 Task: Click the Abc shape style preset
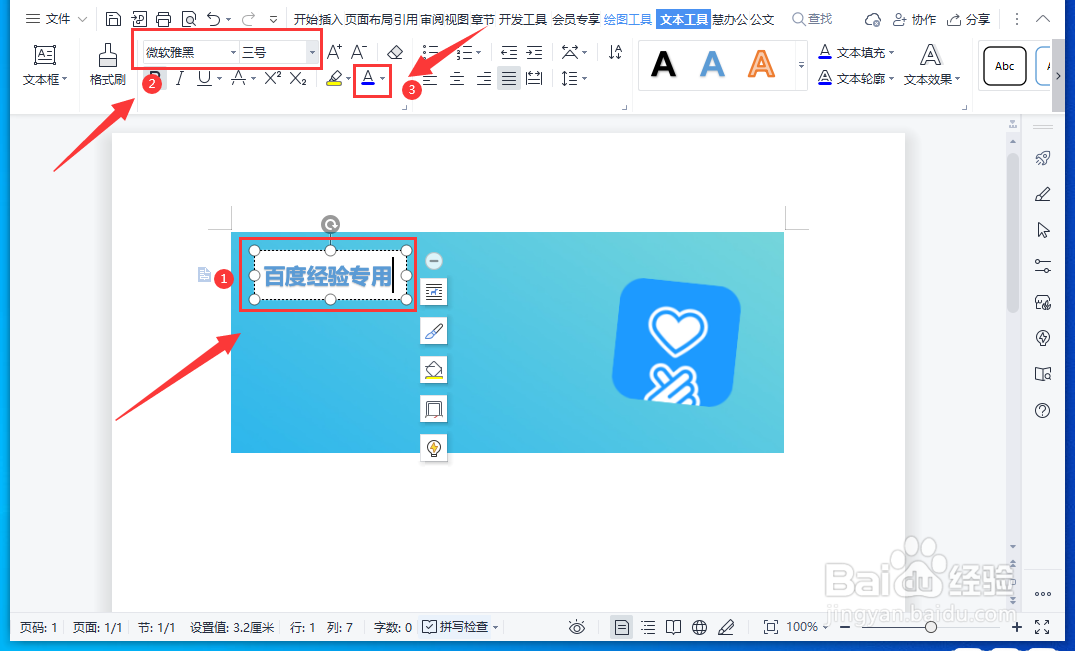(1004, 66)
